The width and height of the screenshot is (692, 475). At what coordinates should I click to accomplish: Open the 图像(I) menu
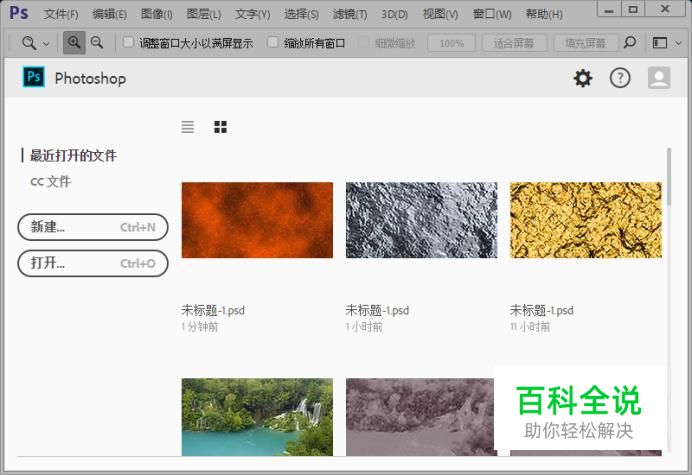tap(156, 14)
